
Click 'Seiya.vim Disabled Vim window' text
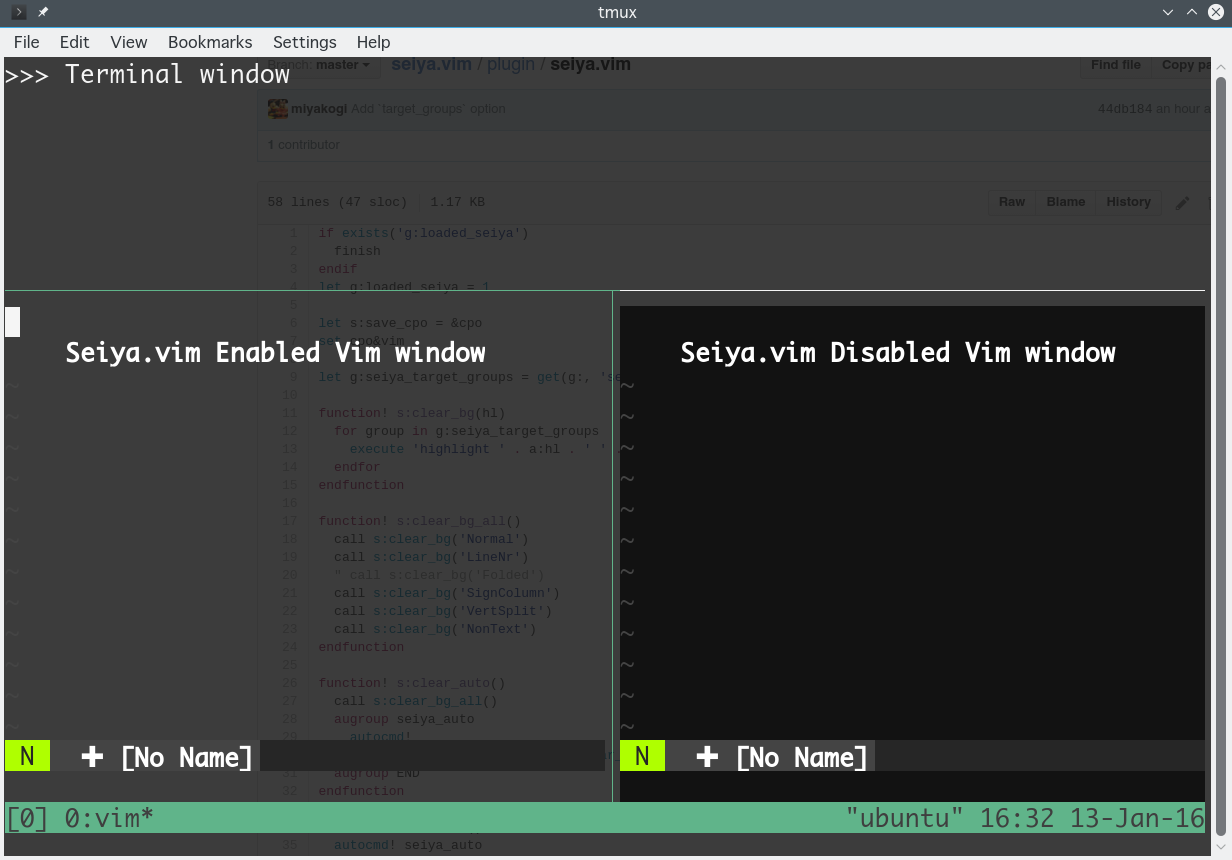pyautogui.click(x=898, y=352)
